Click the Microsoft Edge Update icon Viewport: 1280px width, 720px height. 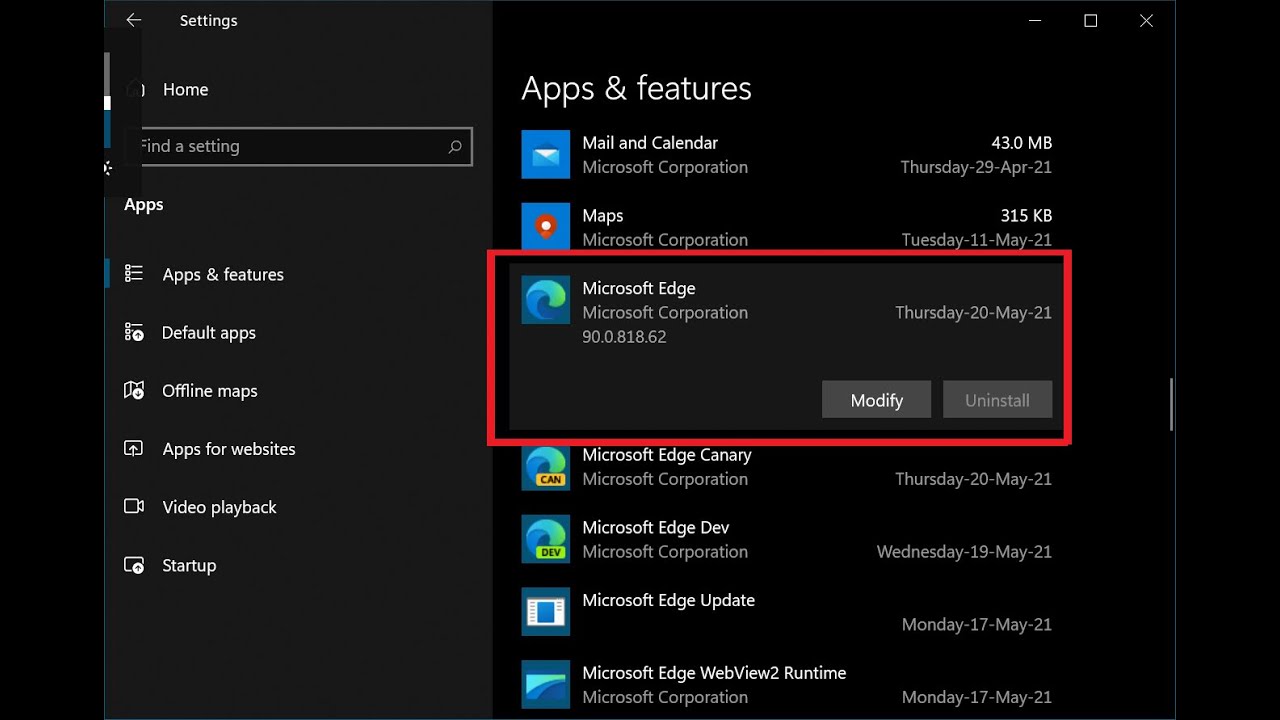pos(546,612)
